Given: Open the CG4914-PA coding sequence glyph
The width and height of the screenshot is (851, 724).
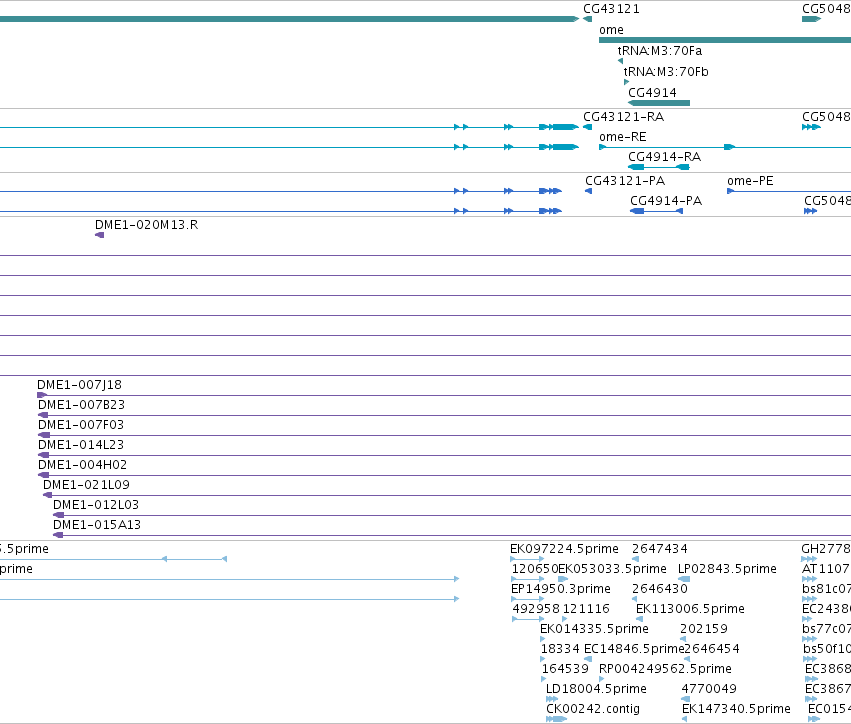Looking at the screenshot, I should click(x=656, y=211).
